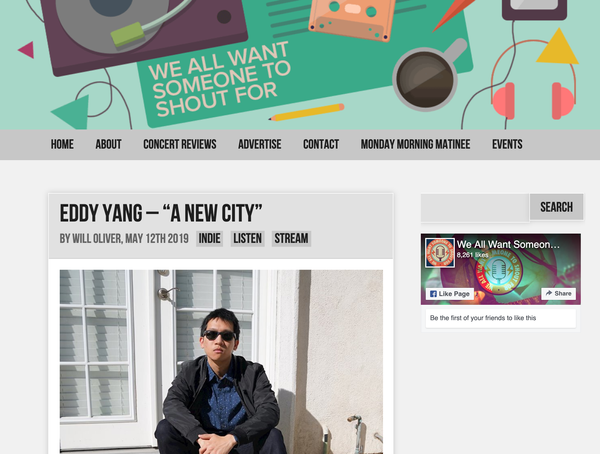Click the Facebook Like Page button
This screenshot has width=600, height=454.
point(450,294)
